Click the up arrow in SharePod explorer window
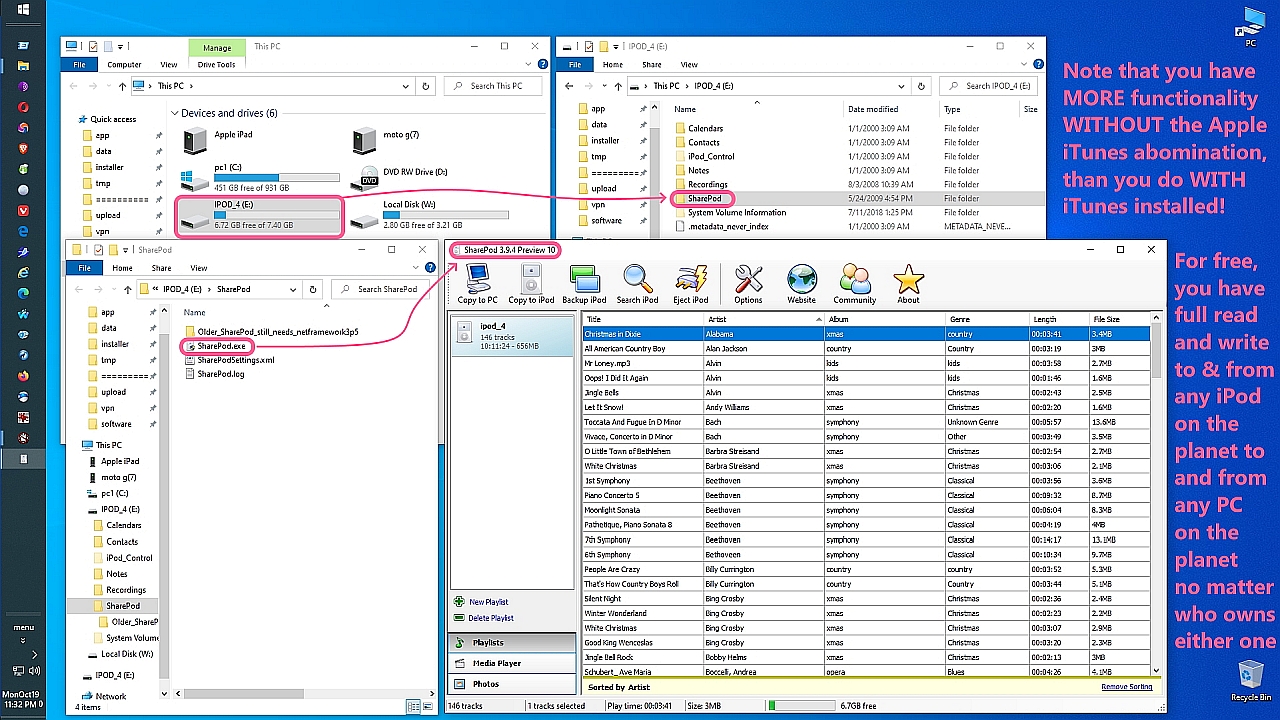The image size is (1280, 720). click(x=127, y=289)
